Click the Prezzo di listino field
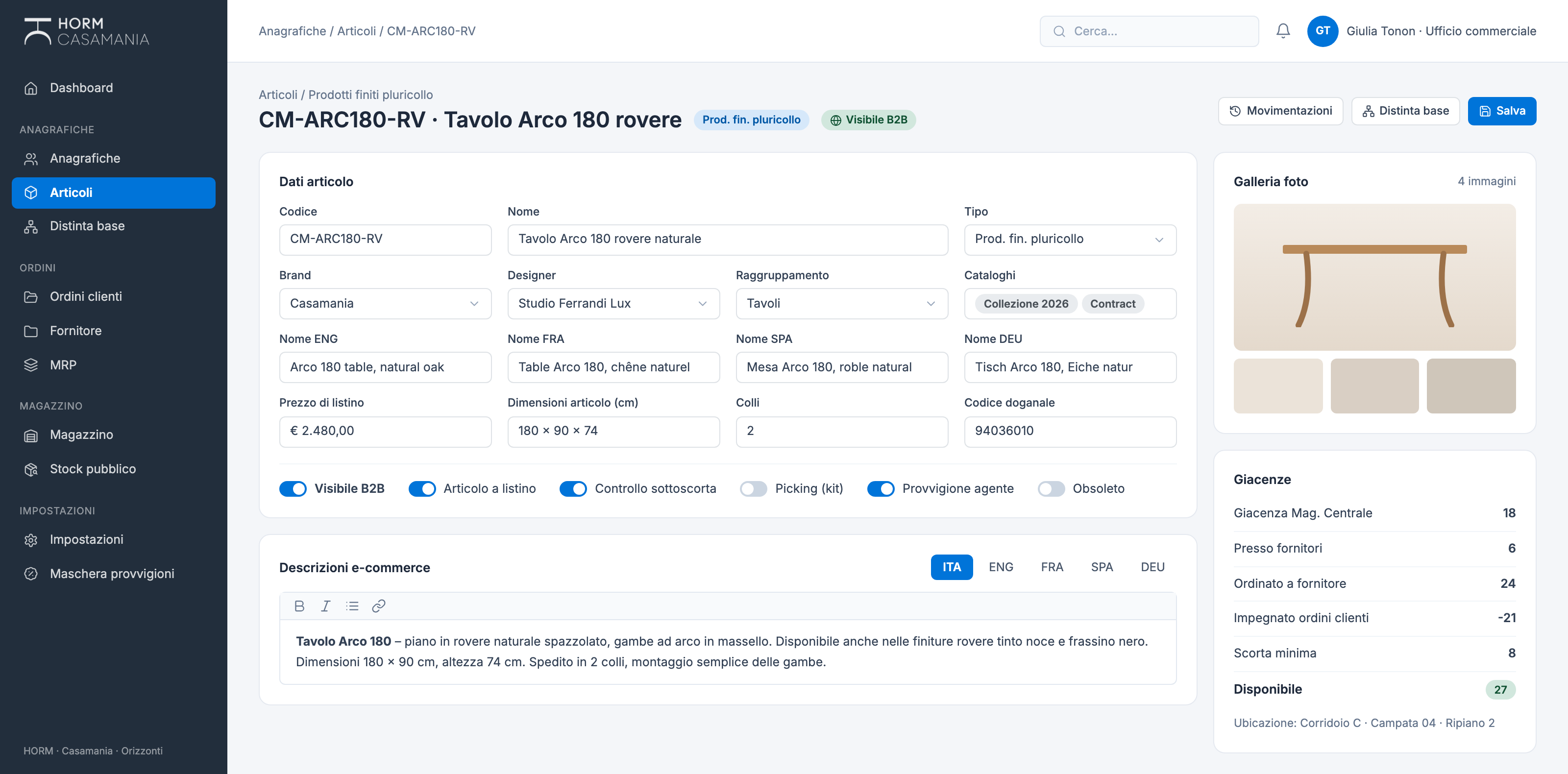 pos(385,432)
